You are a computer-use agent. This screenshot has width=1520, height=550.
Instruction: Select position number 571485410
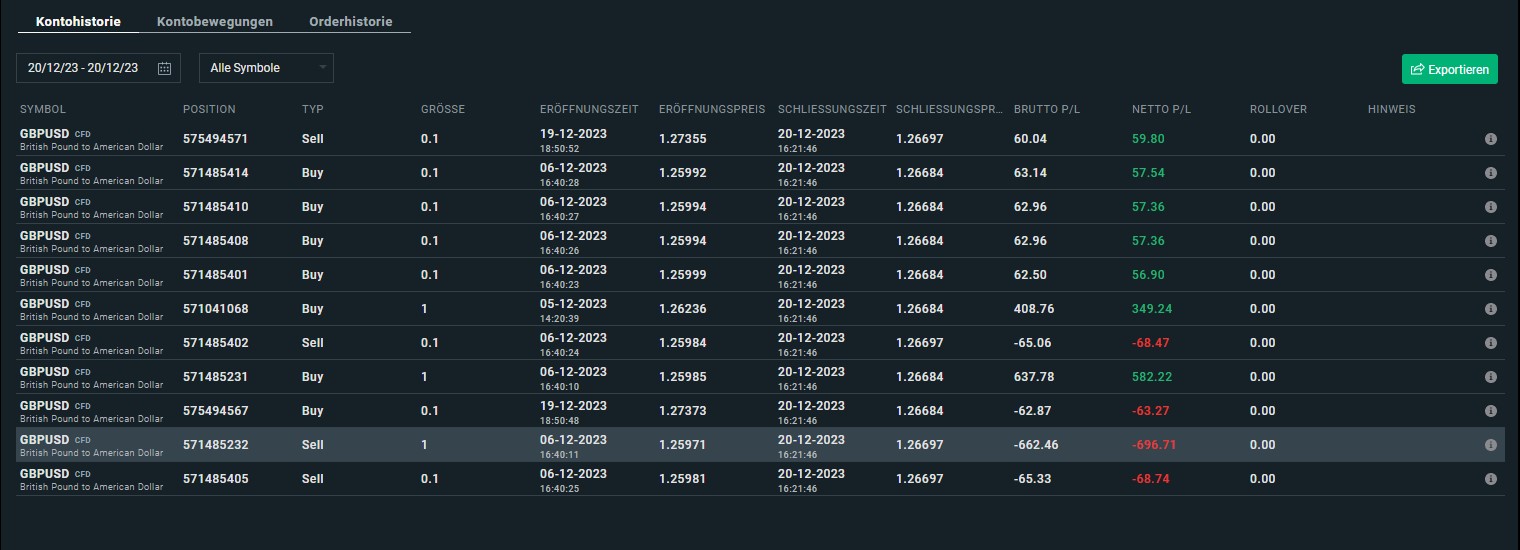click(x=215, y=207)
